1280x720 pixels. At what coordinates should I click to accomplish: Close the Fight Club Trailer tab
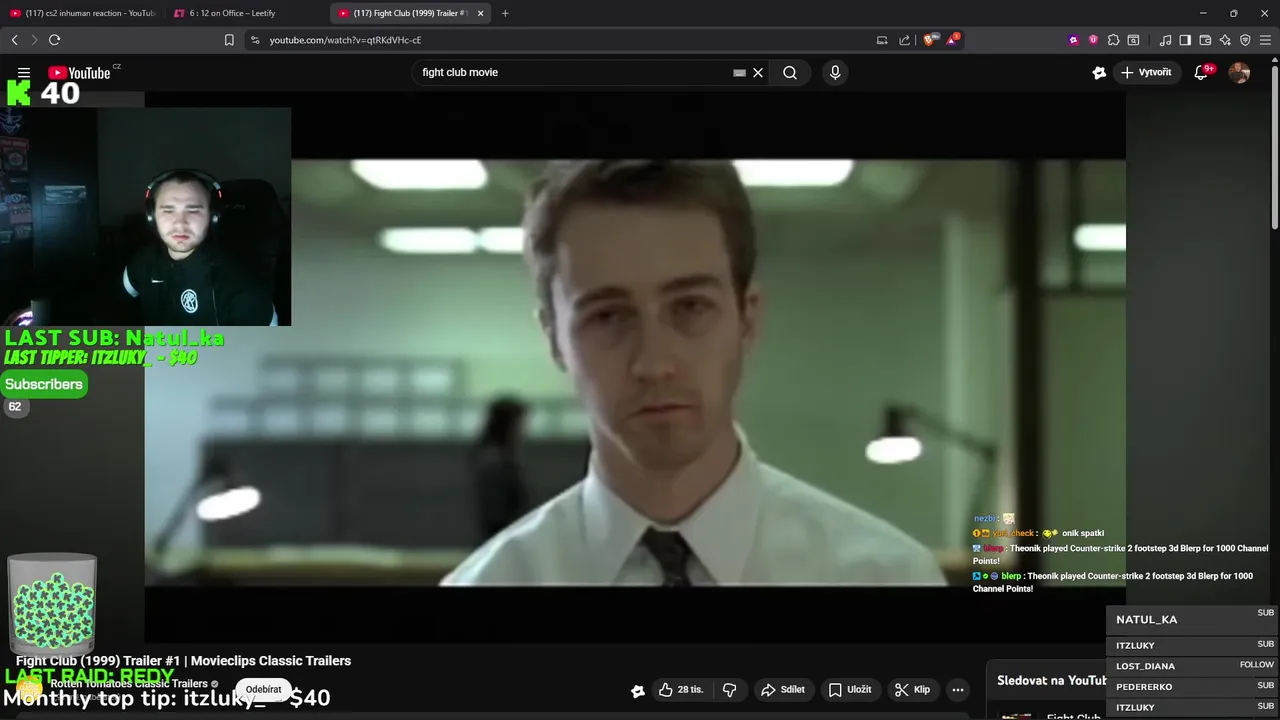click(x=481, y=13)
